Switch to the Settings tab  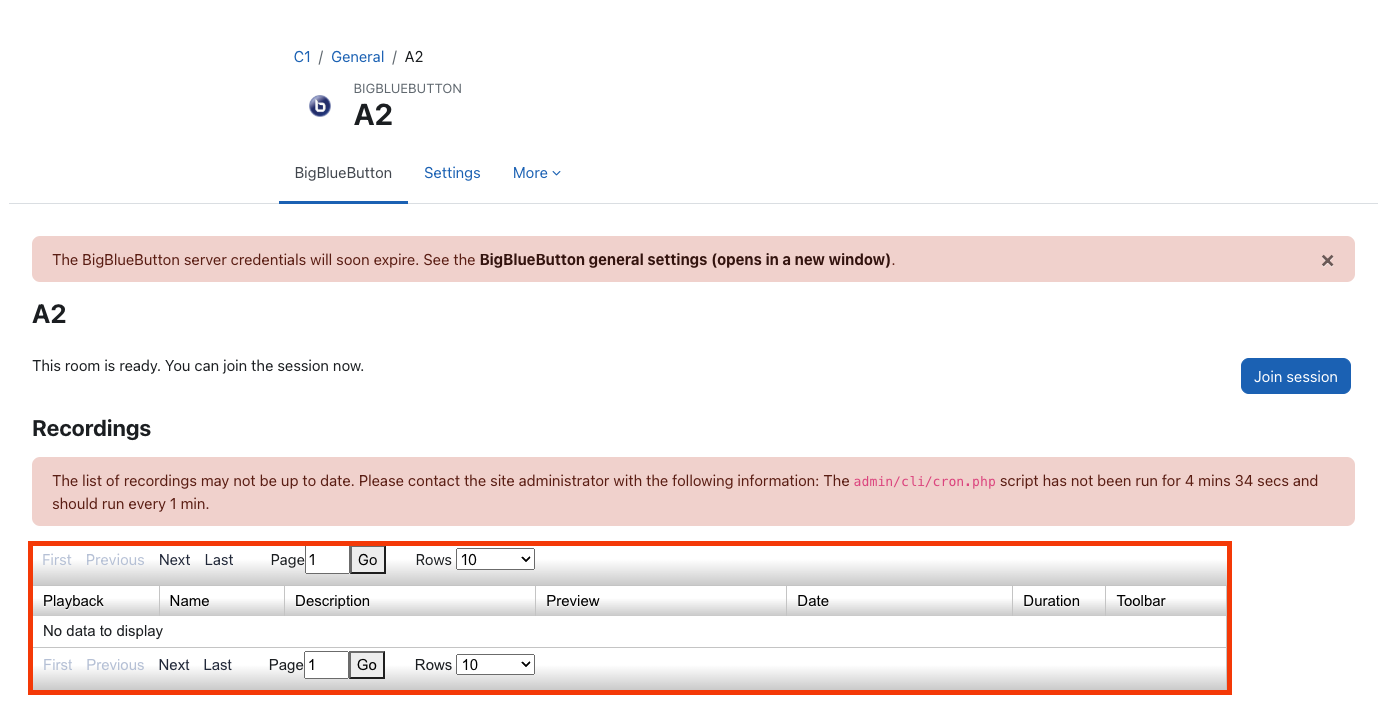[452, 173]
